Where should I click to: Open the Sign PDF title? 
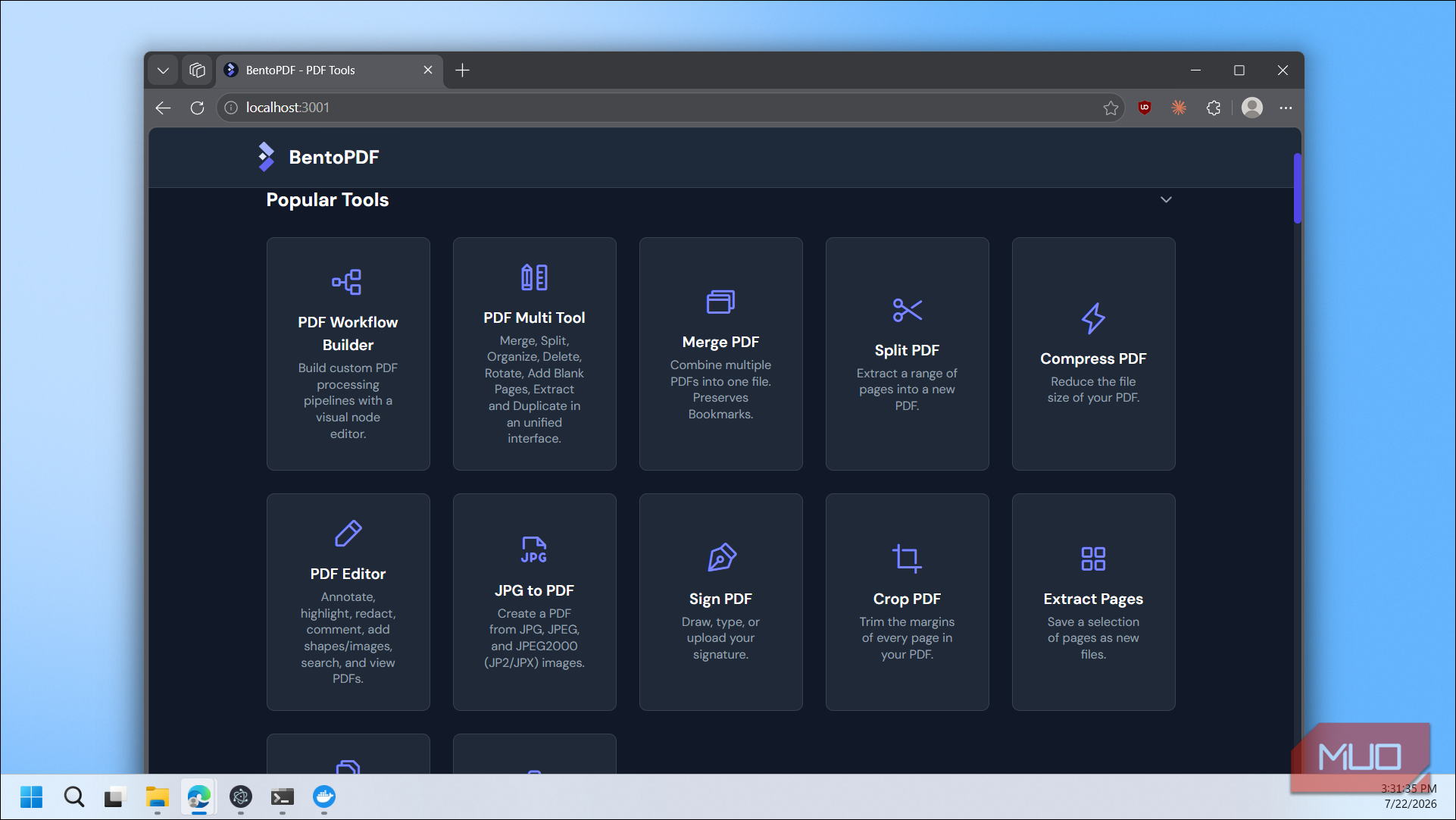point(720,599)
